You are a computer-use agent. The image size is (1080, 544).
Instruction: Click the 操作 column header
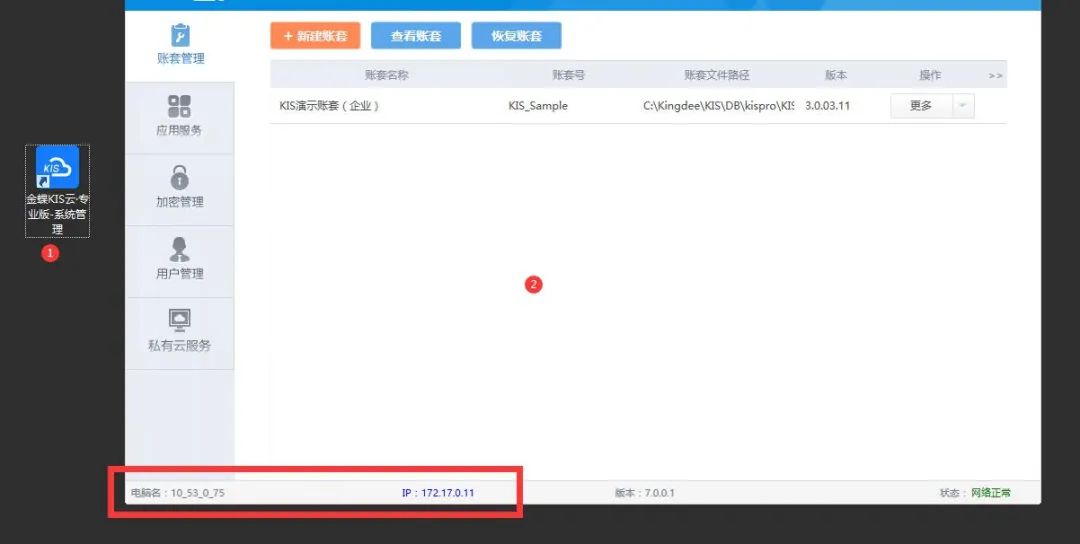tap(930, 75)
